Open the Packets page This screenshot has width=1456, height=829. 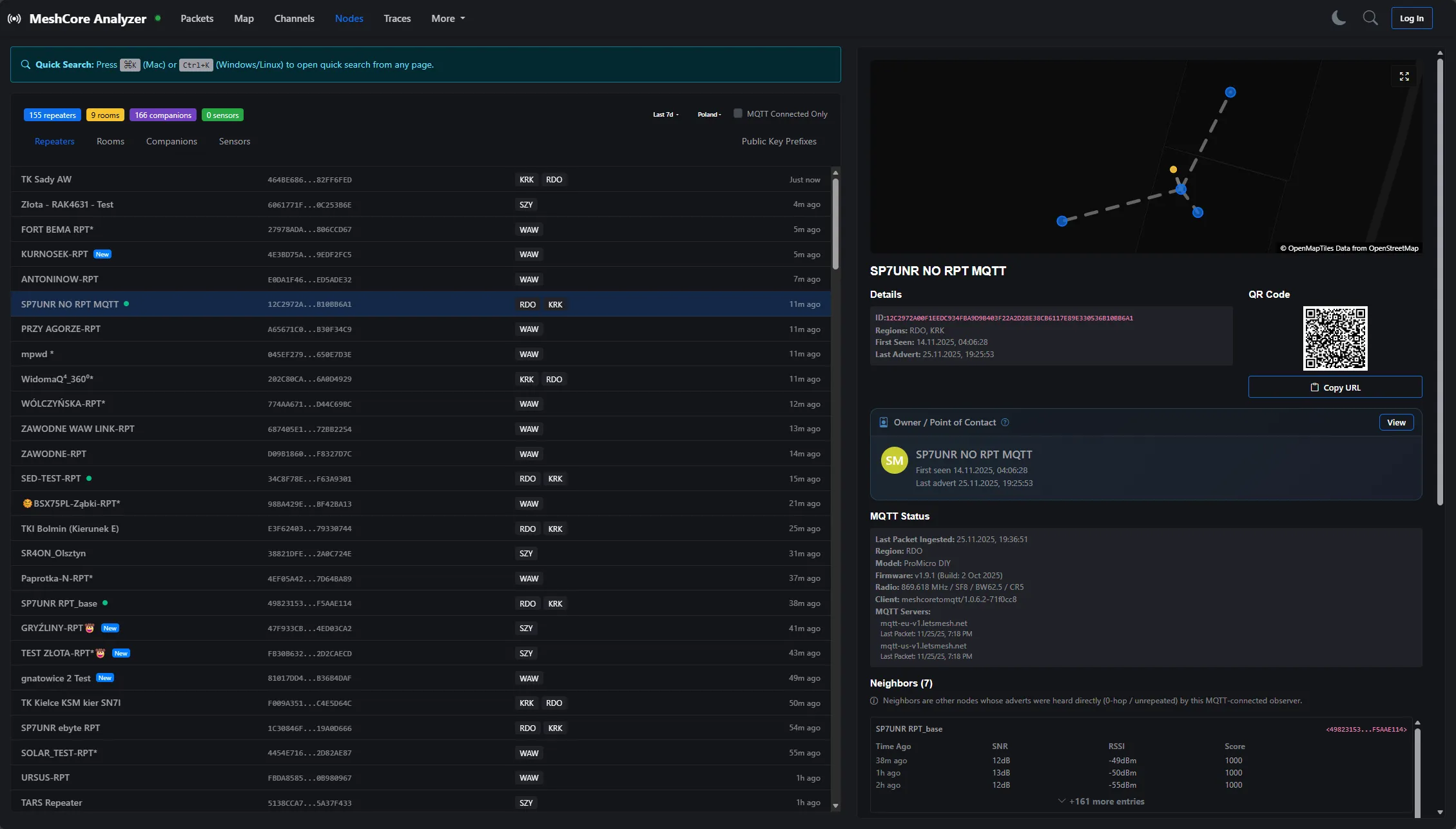(x=197, y=19)
